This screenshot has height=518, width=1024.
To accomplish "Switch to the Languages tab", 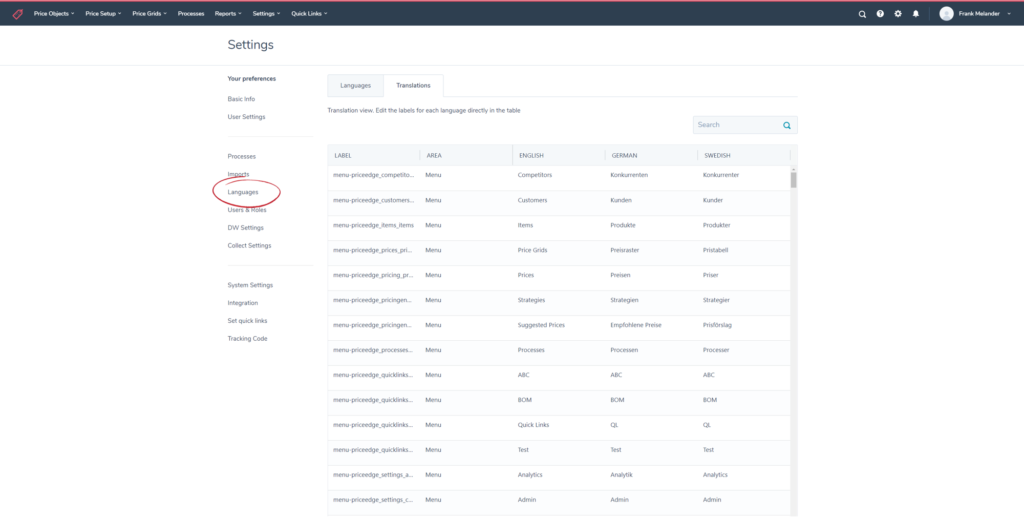I will pyautogui.click(x=355, y=86).
